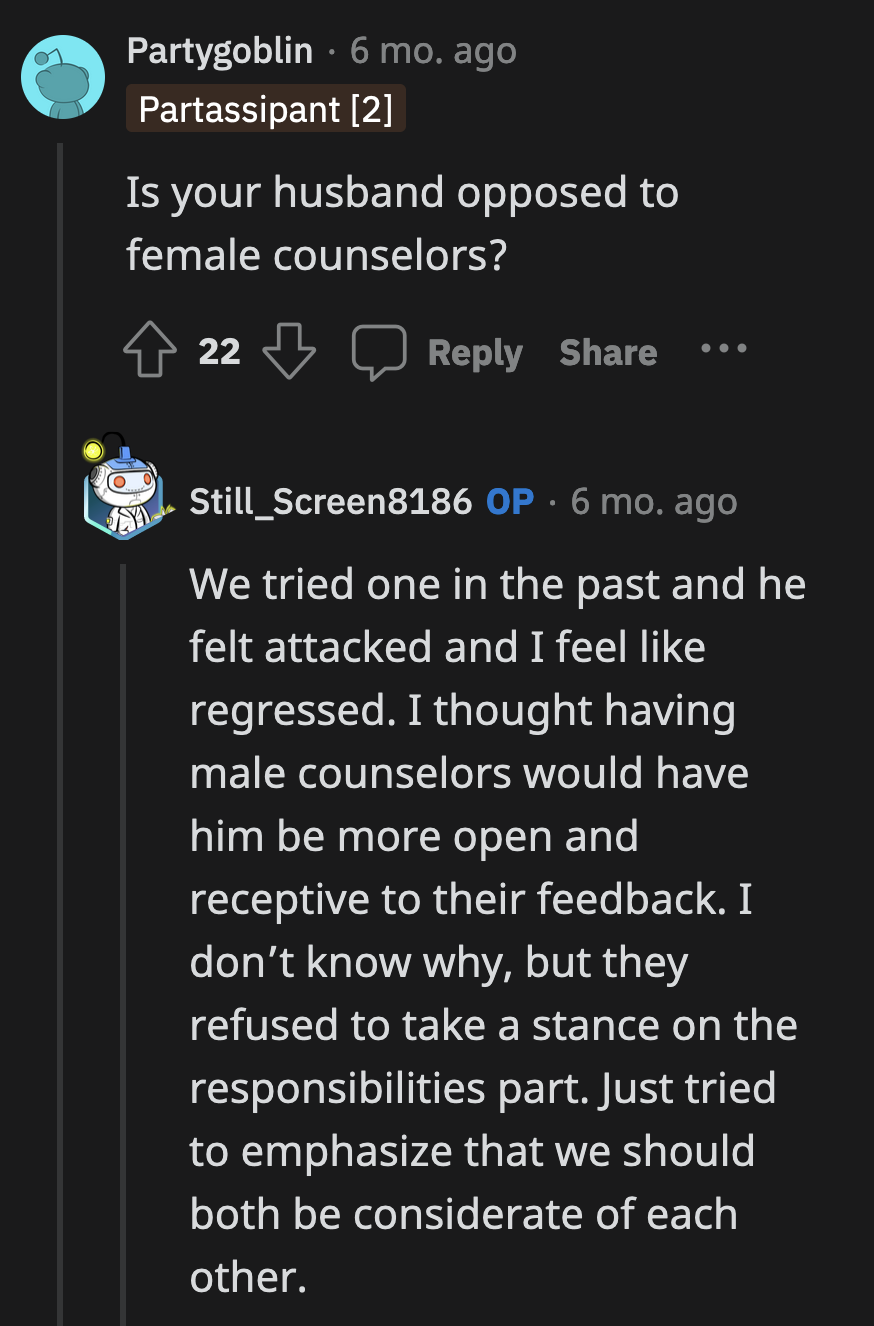Click the 6 mo. ago timestamp on top comment
The height and width of the screenshot is (1326, 874).
[x=432, y=51]
